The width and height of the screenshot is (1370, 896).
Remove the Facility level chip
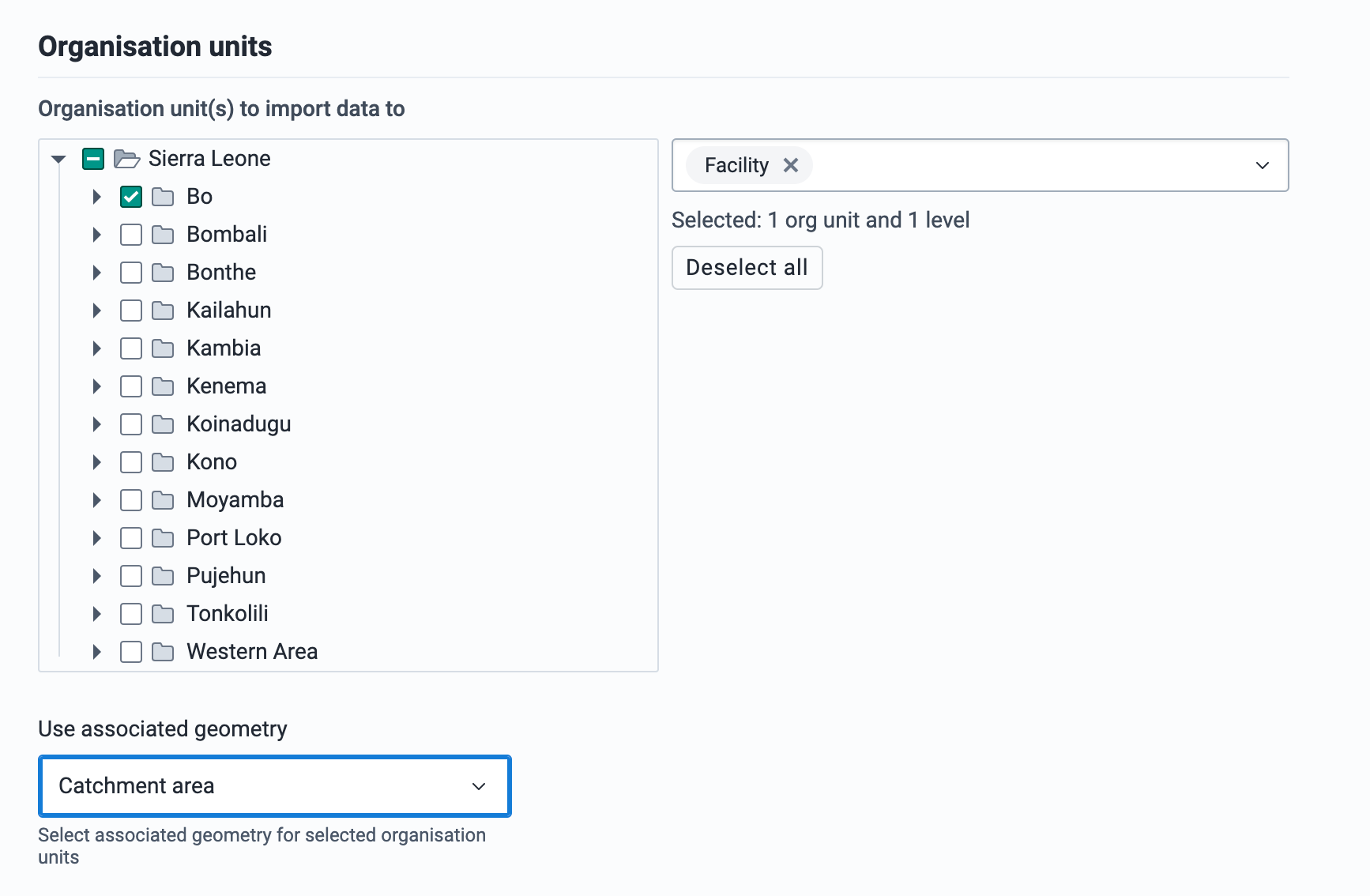pos(791,165)
